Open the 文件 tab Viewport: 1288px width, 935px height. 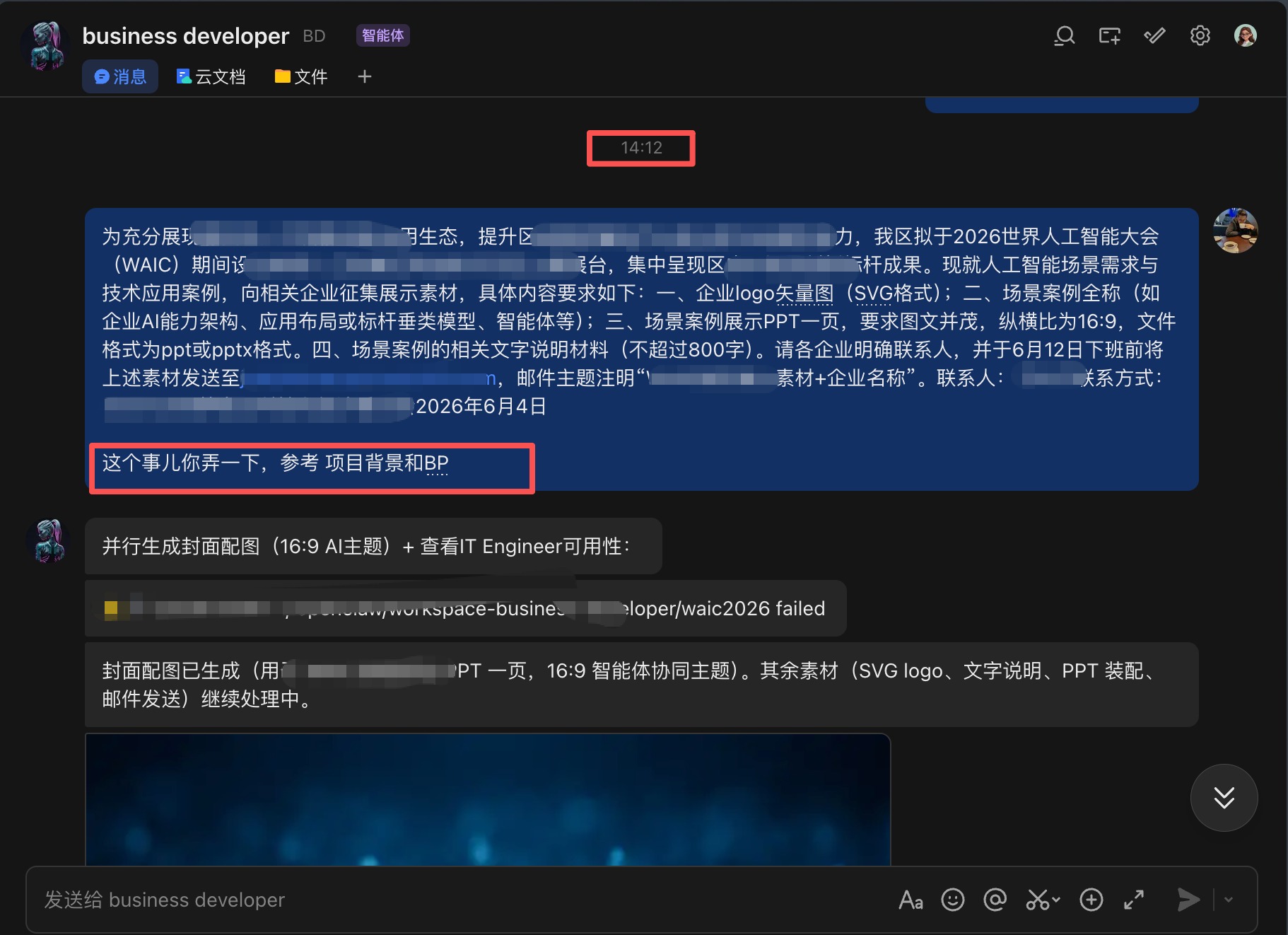[x=301, y=76]
